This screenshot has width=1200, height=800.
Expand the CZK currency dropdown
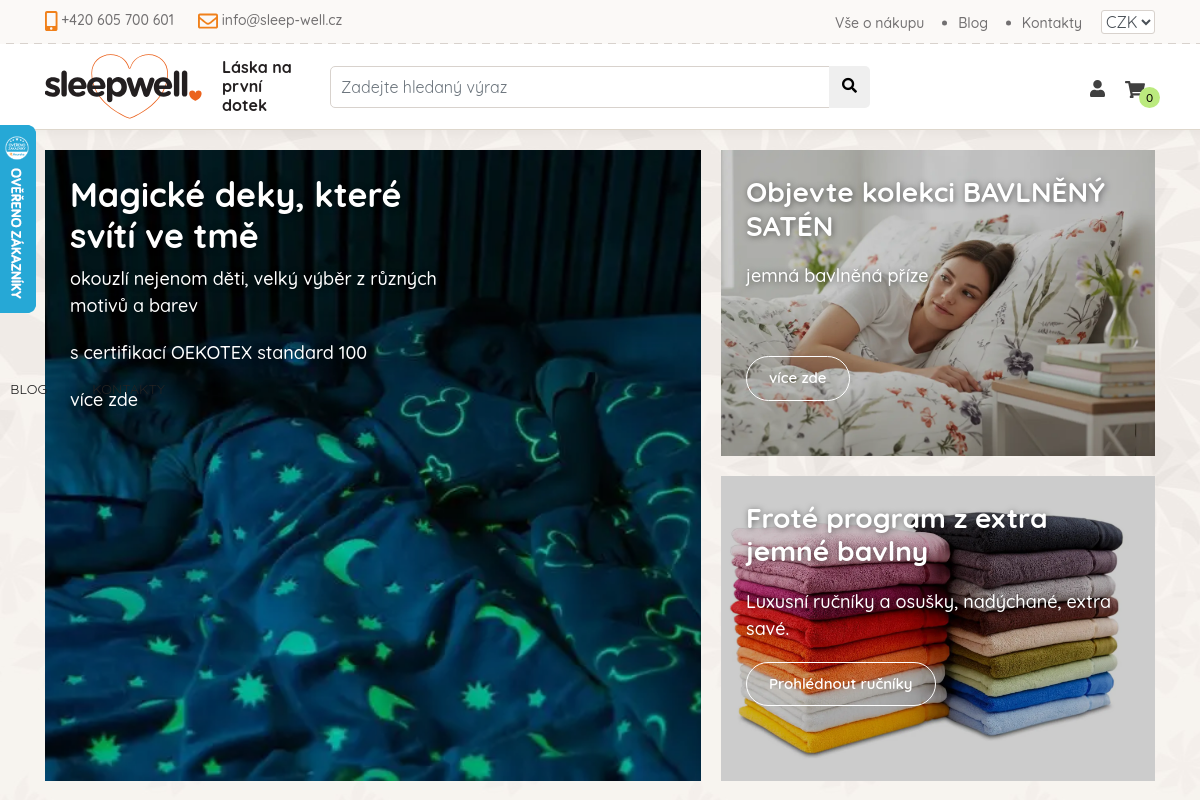(x=1128, y=22)
